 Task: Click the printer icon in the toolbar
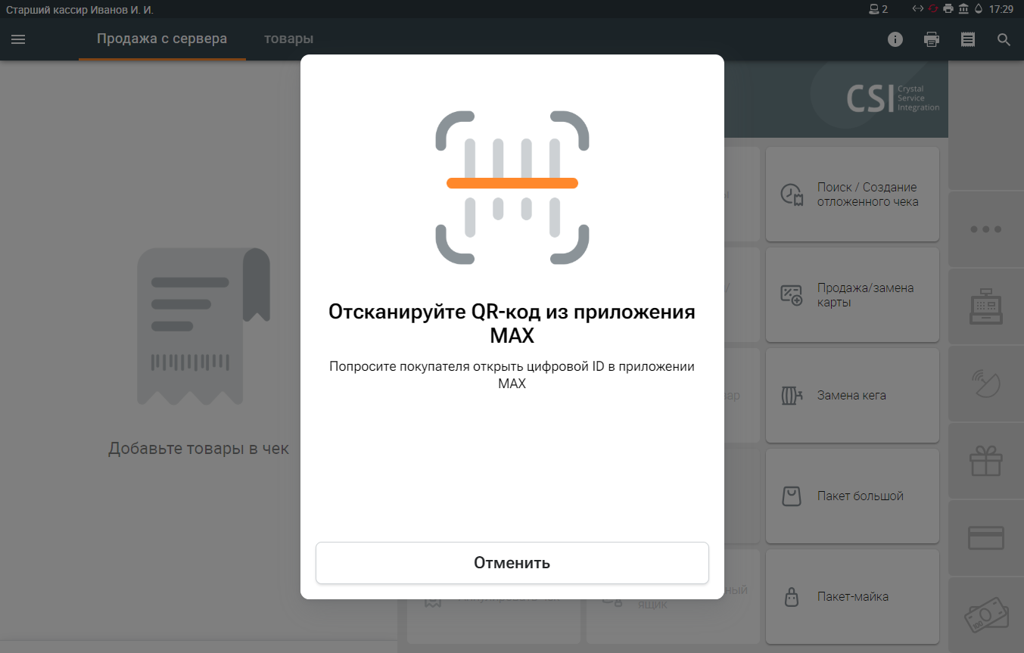[931, 40]
